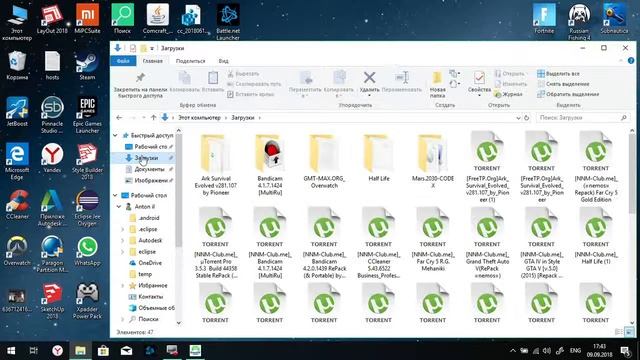The width and height of the screenshot is (640, 360).
Task: Open the Файл ribbon tab
Action: [x=123, y=61]
